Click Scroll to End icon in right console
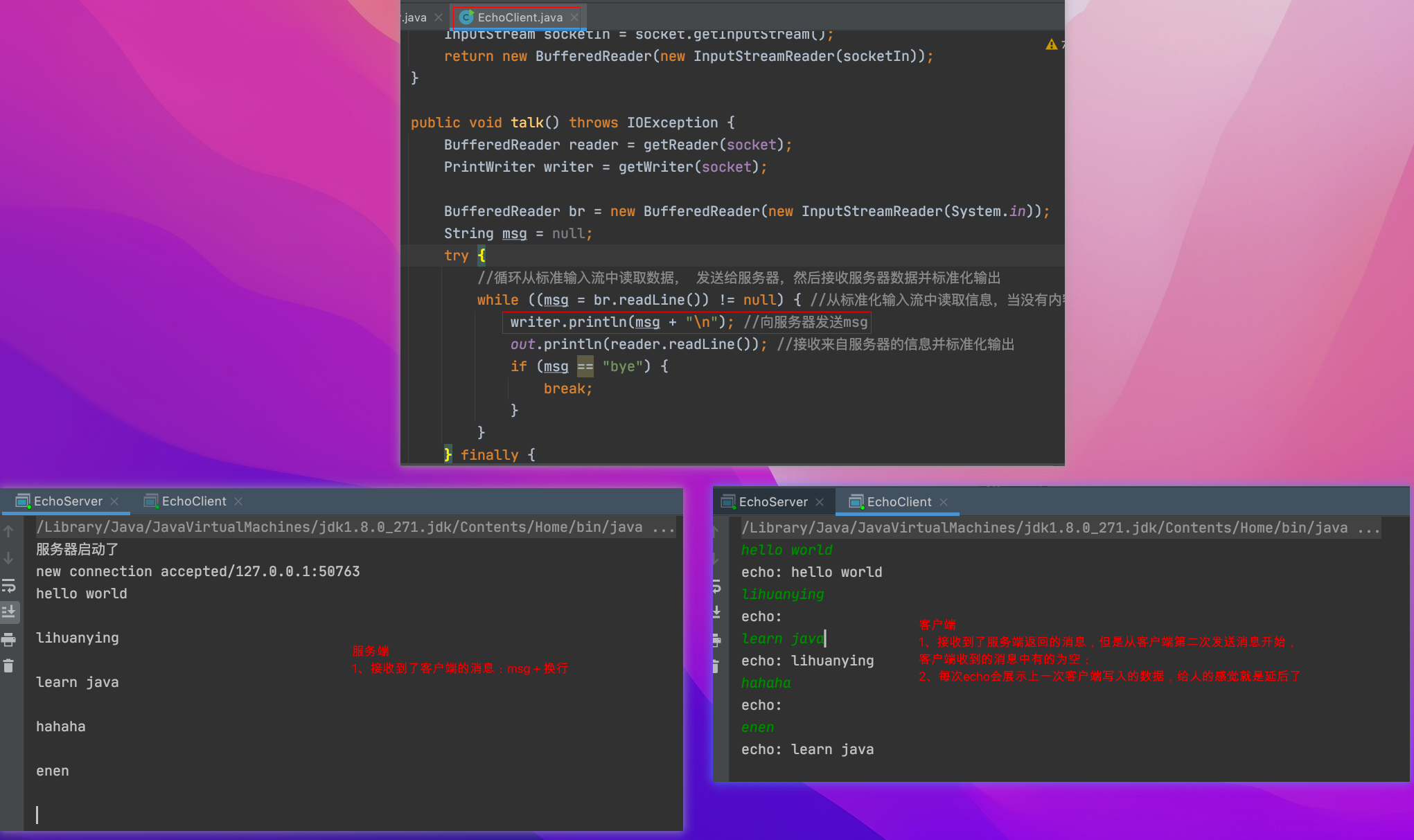This screenshot has width=1414, height=840. 717,613
